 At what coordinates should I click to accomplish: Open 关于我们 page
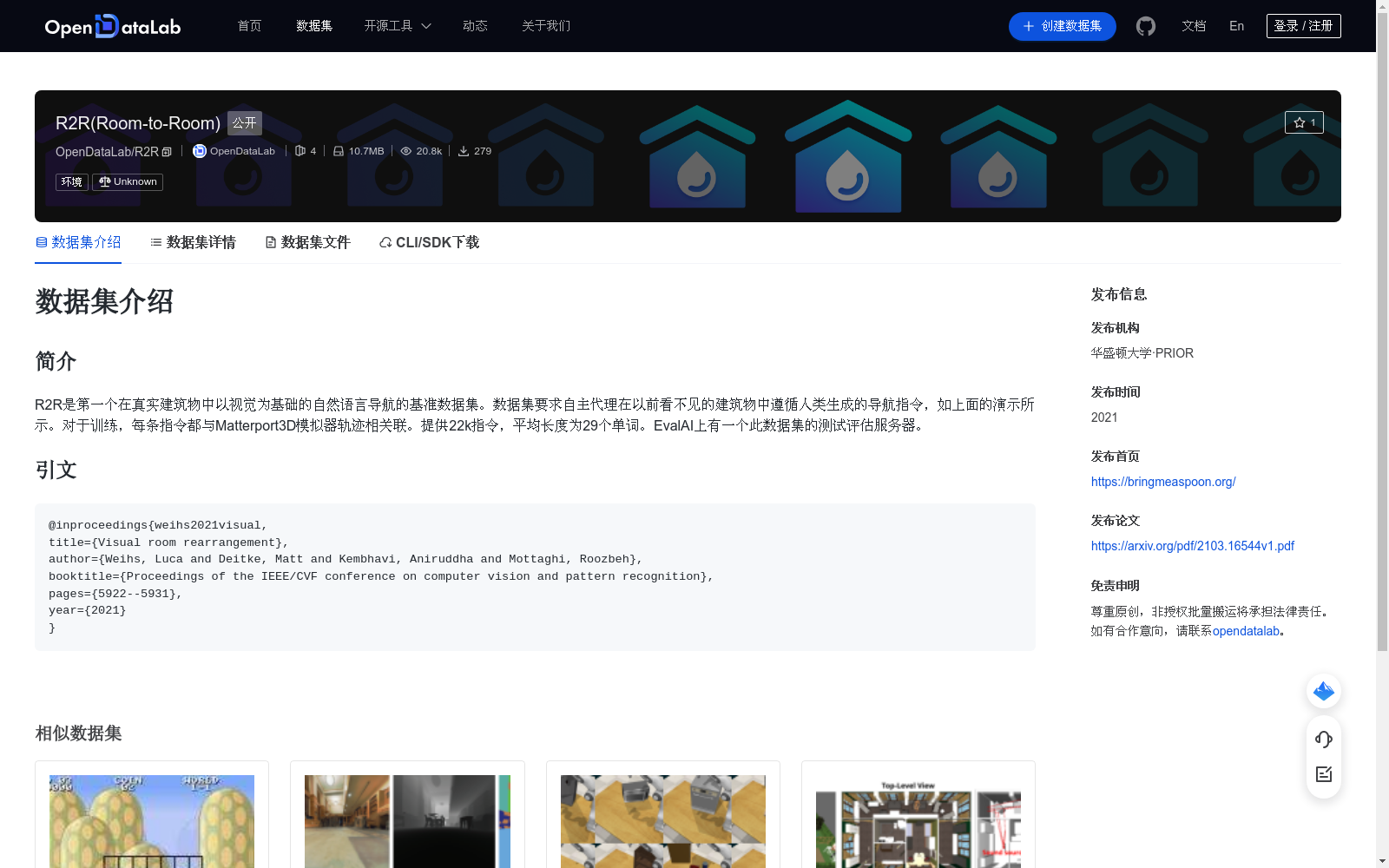click(546, 26)
